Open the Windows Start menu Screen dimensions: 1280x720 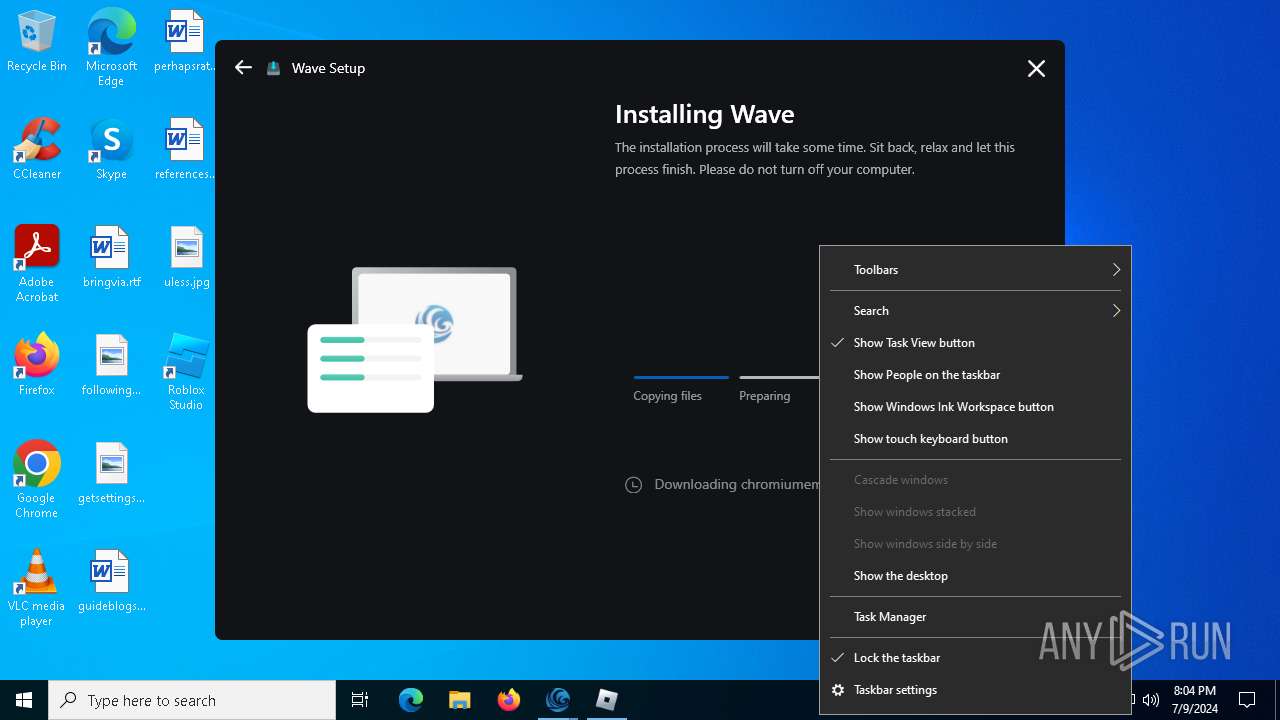click(24, 700)
